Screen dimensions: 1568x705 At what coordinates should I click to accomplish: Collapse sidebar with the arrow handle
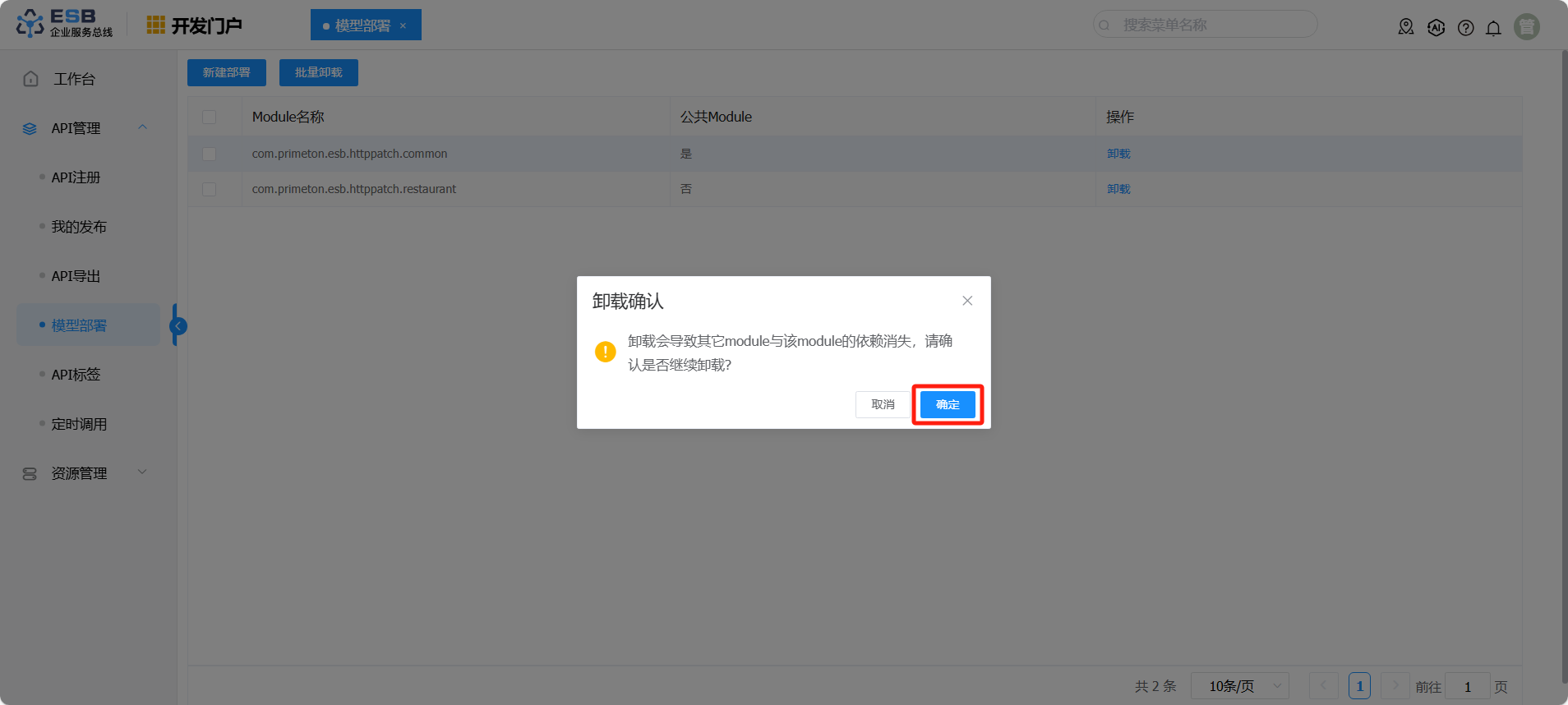(178, 326)
